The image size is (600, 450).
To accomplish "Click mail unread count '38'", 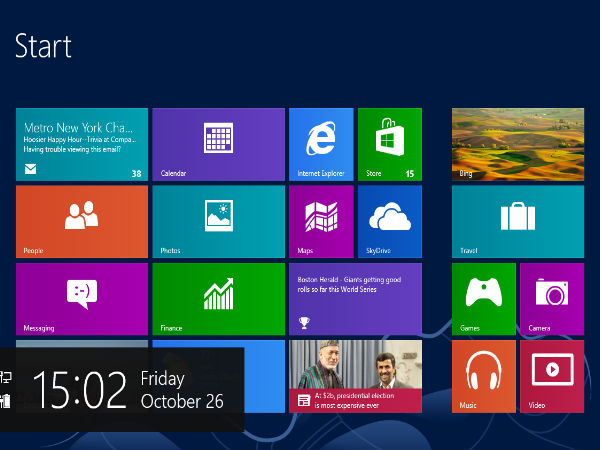I will coord(137,174).
